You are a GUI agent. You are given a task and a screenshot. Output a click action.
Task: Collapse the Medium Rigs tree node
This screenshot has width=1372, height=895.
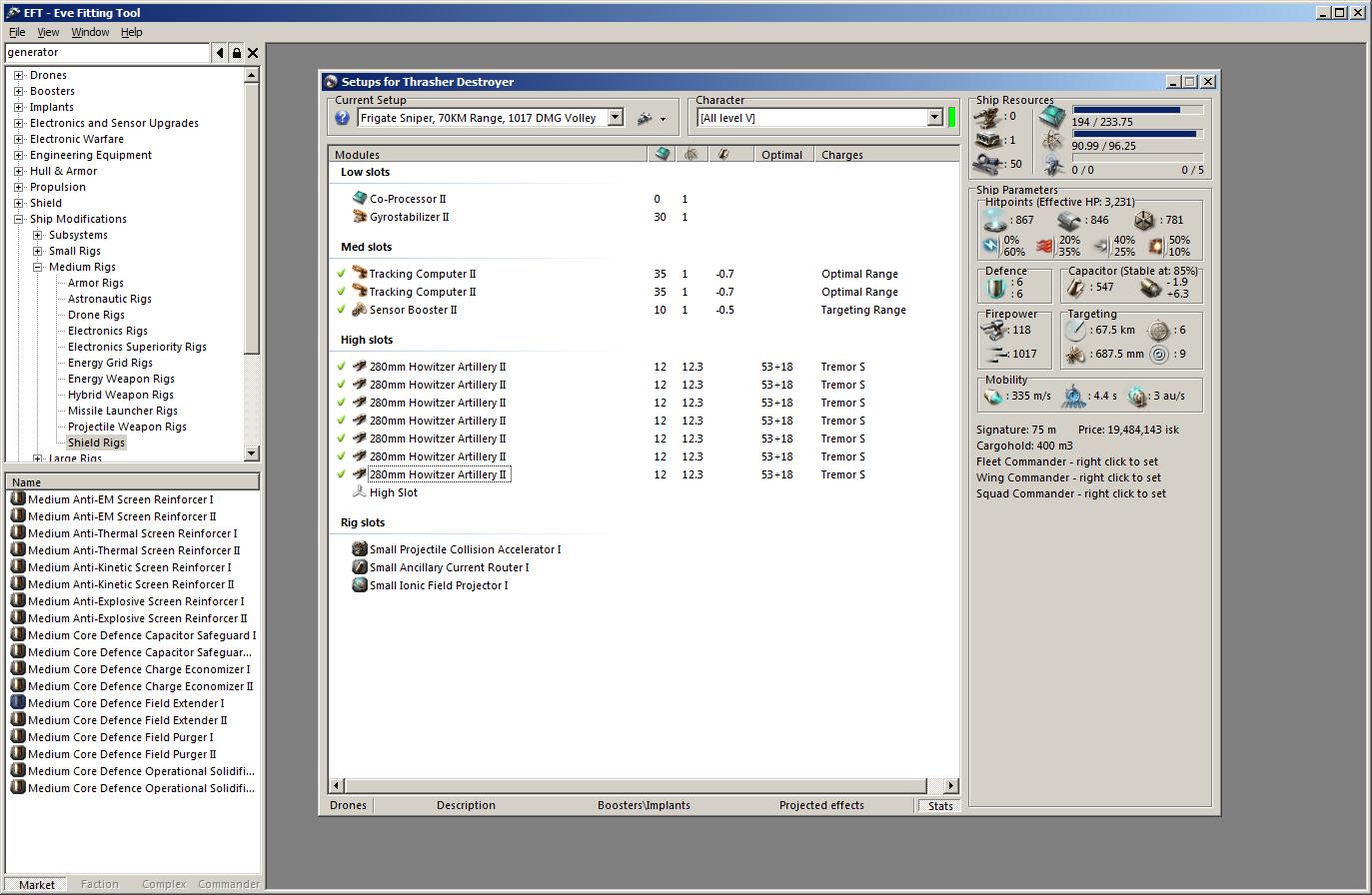point(37,267)
